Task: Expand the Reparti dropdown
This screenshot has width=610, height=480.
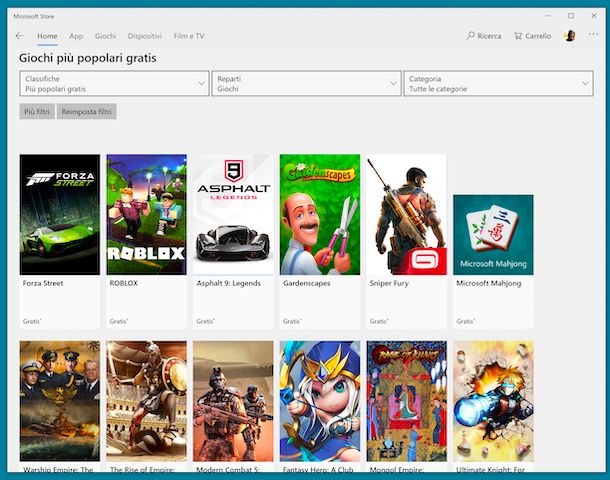Action: [x=307, y=83]
